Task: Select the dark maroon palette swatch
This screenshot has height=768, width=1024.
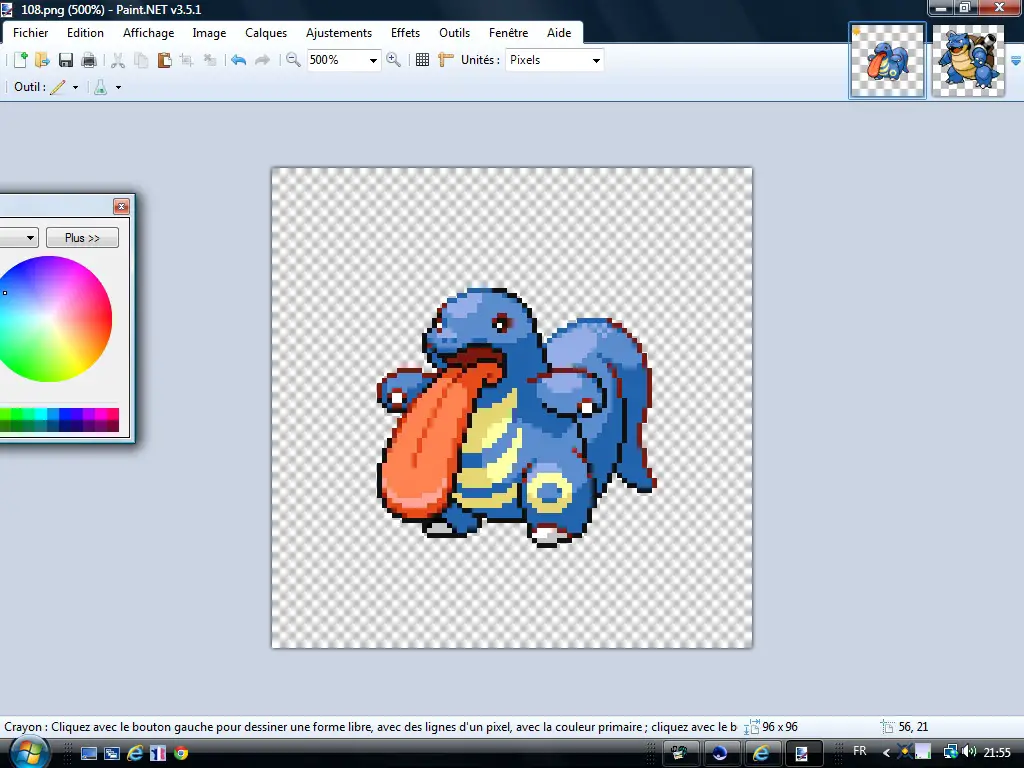Action: click(114, 426)
